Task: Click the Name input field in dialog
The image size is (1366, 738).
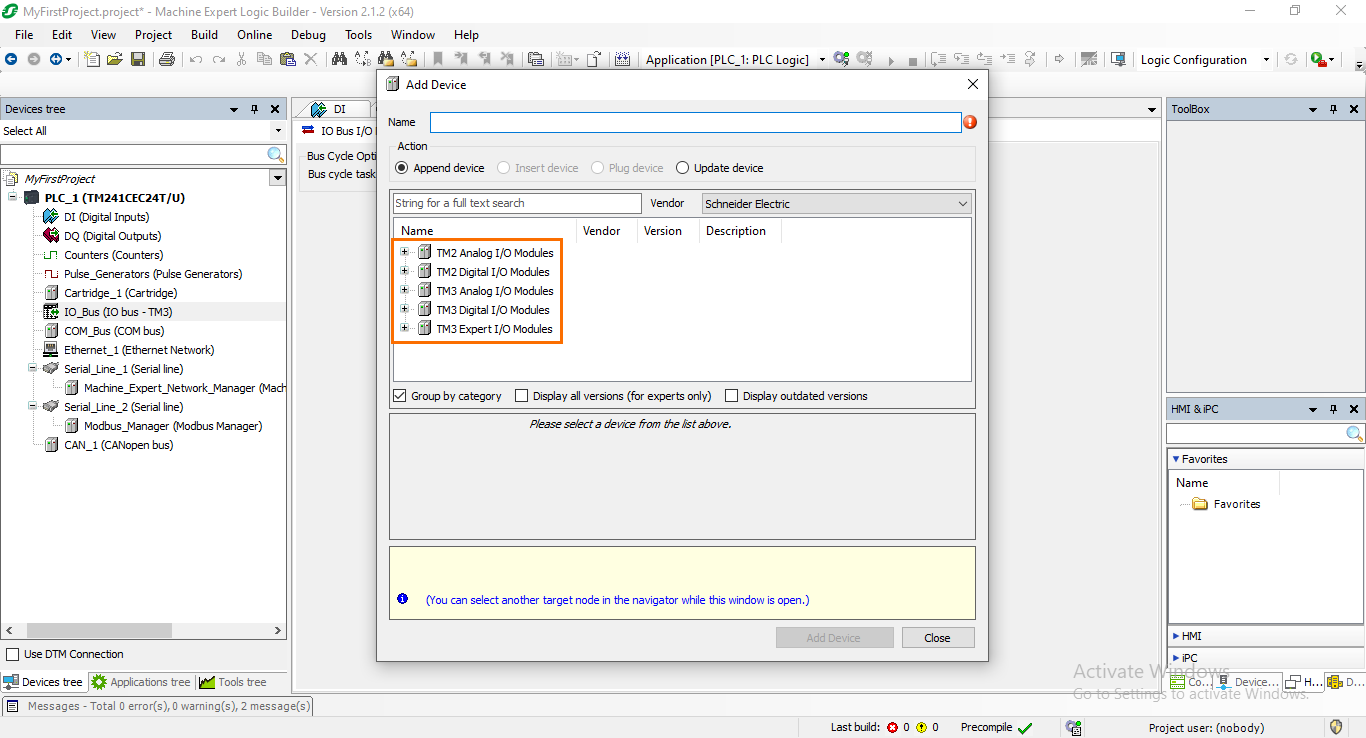Action: click(696, 122)
